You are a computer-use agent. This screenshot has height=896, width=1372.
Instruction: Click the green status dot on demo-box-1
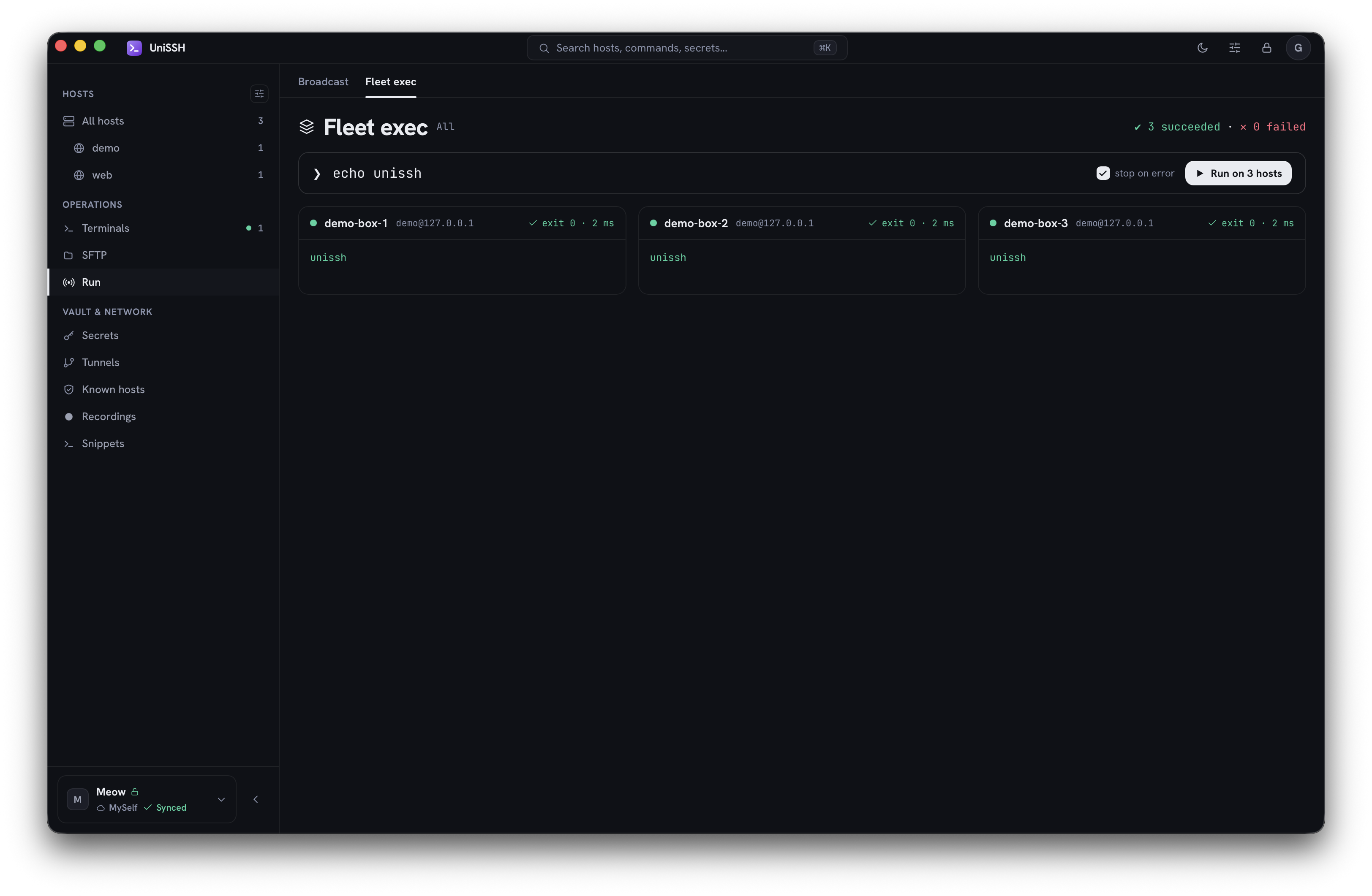pyautogui.click(x=313, y=223)
